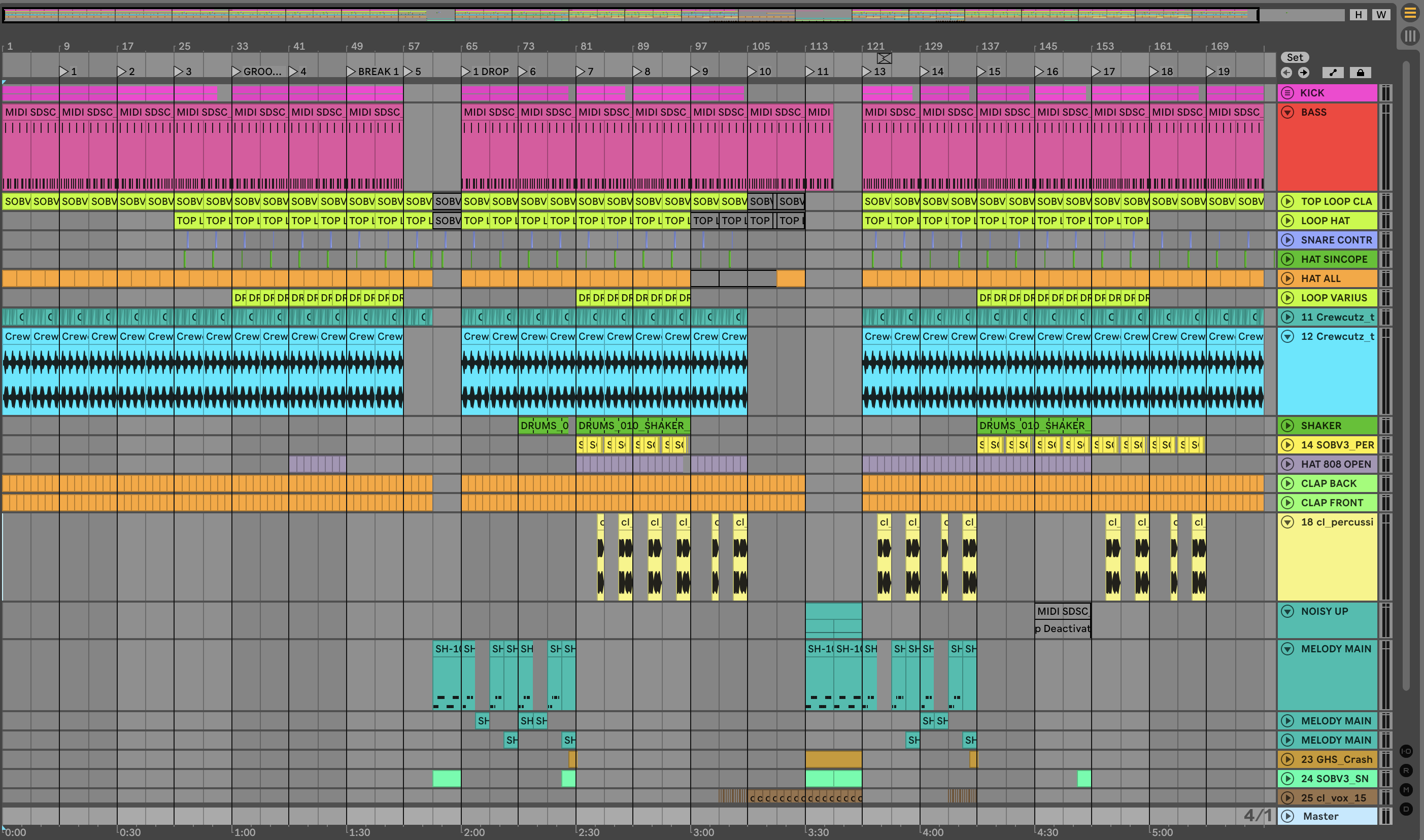
Task: Jump to the next locator with the right arrow
Action: pos(1303,73)
